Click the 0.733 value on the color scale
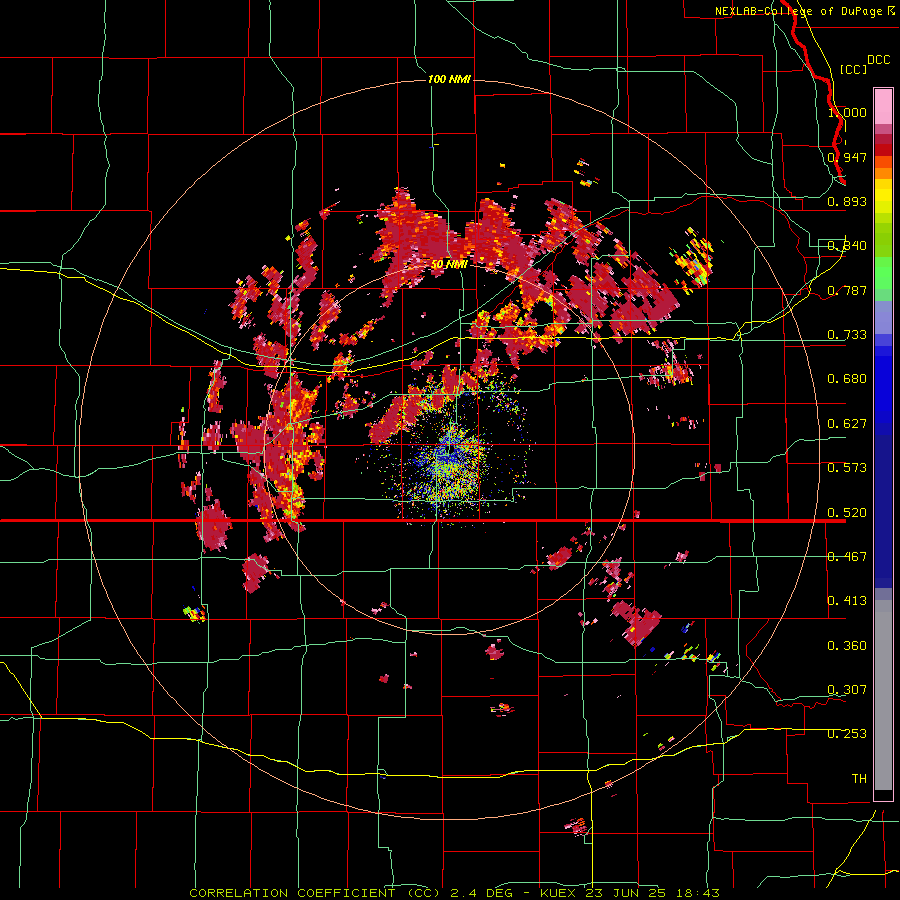The width and height of the screenshot is (900, 900). pos(847,335)
